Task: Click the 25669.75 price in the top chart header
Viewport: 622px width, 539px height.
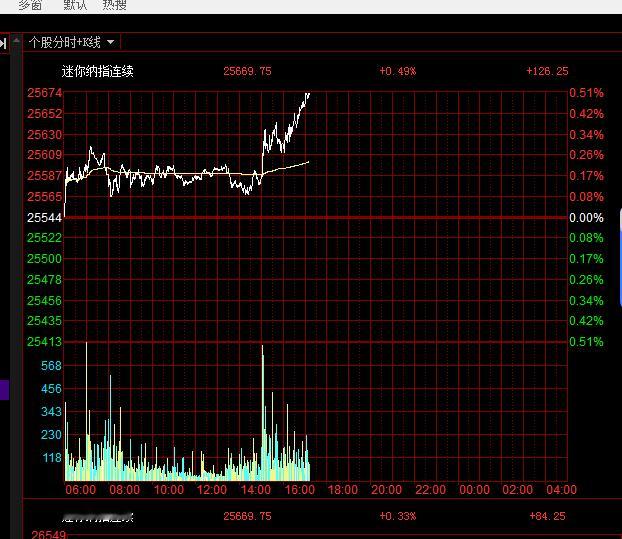Action: (248, 71)
